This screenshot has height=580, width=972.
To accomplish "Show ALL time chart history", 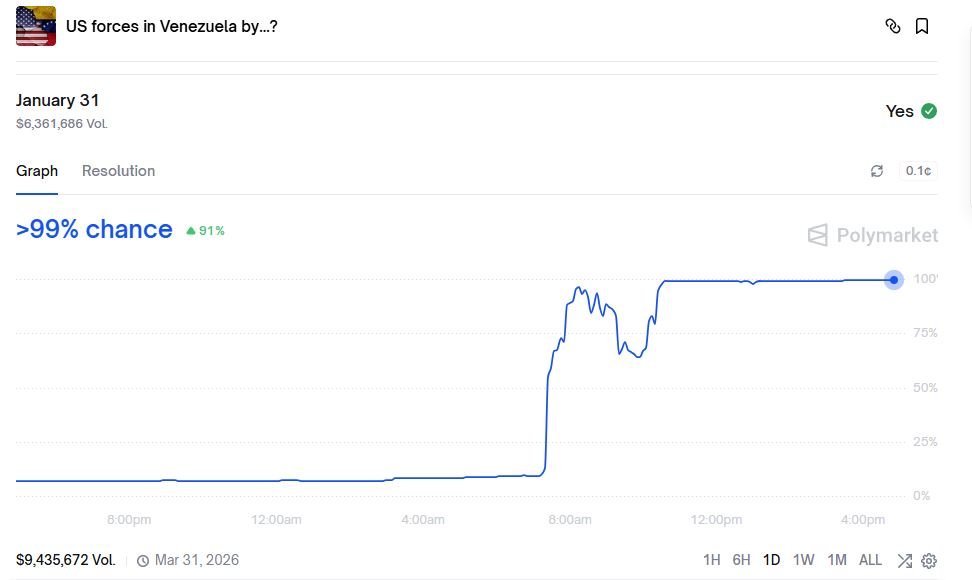I will pos(870,560).
